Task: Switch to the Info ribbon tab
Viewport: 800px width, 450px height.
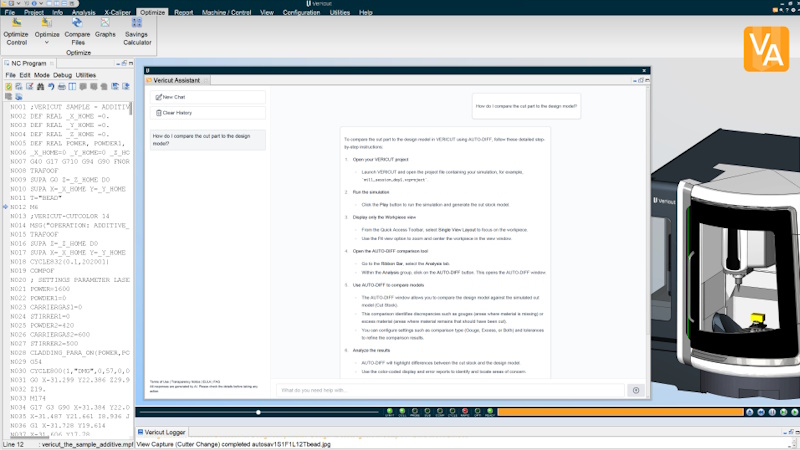Action: pyautogui.click(x=58, y=12)
